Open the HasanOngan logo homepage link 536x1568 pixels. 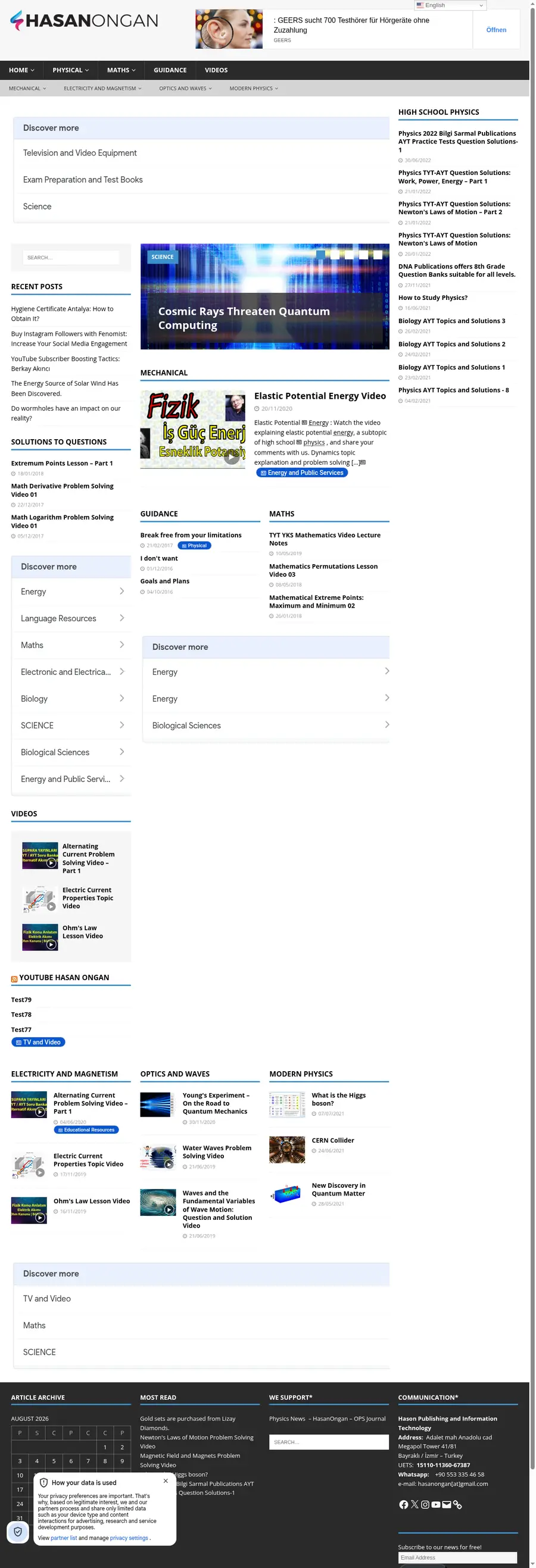[x=84, y=21]
